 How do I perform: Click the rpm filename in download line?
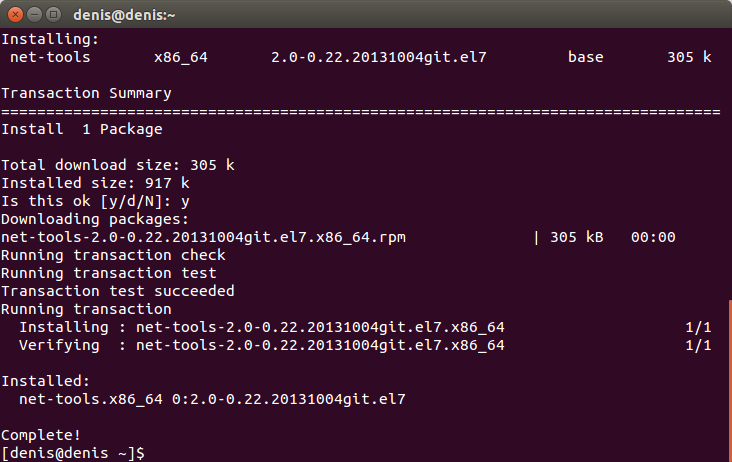[203, 237]
